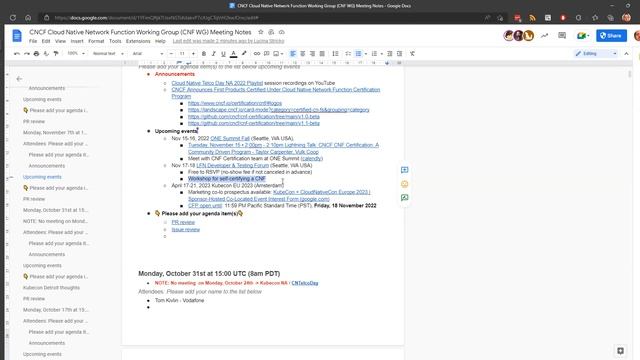Star this document
This screenshot has height=360, width=640.
(x=260, y=32)
